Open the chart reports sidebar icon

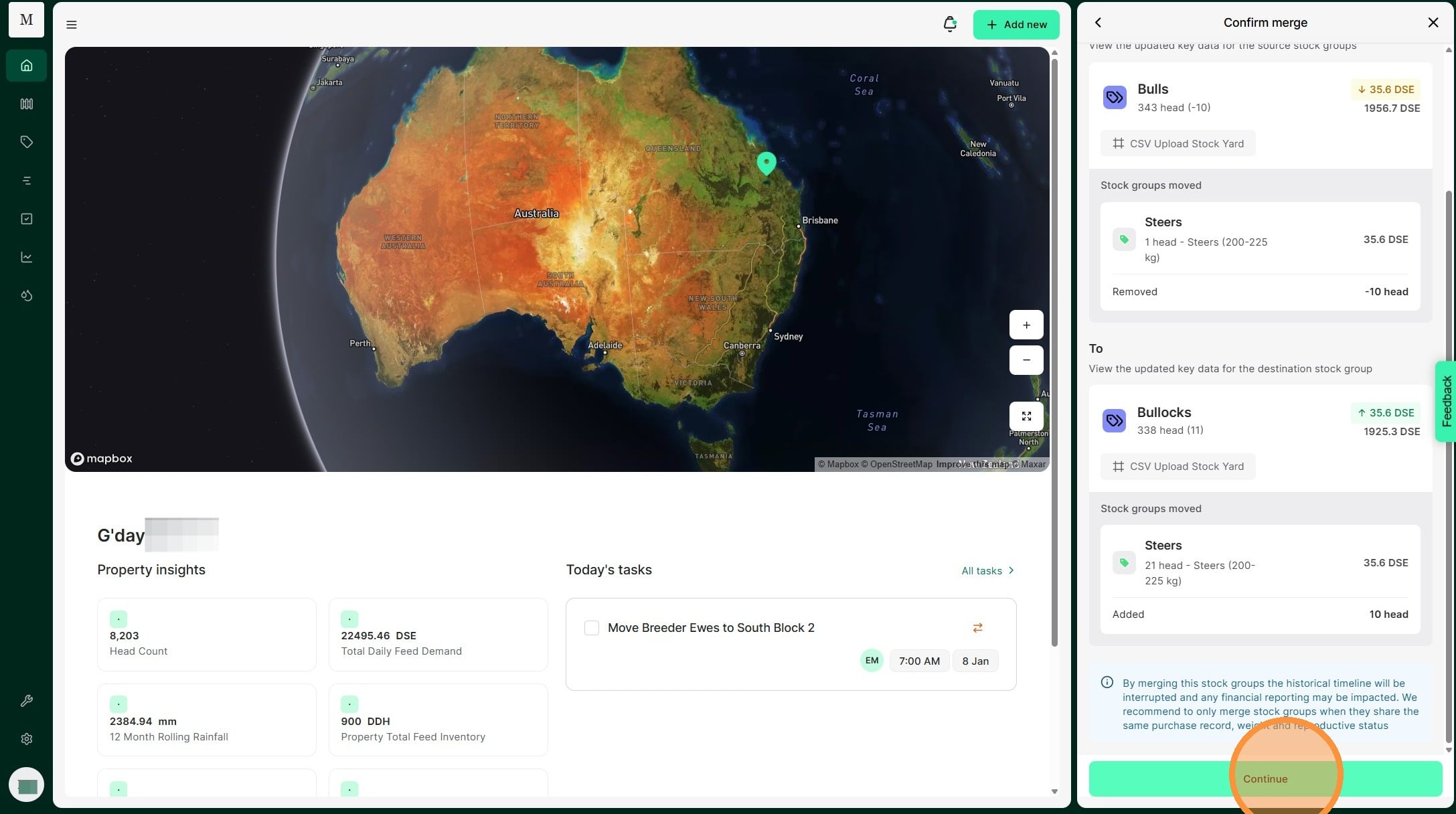[26, 257]
